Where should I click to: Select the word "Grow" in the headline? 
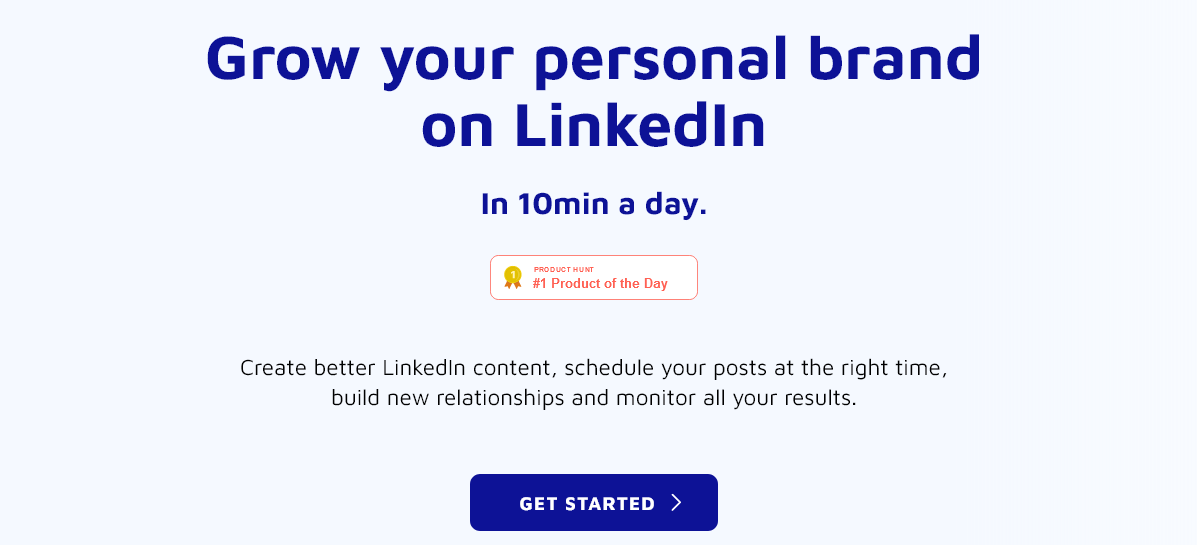(282, 59)
